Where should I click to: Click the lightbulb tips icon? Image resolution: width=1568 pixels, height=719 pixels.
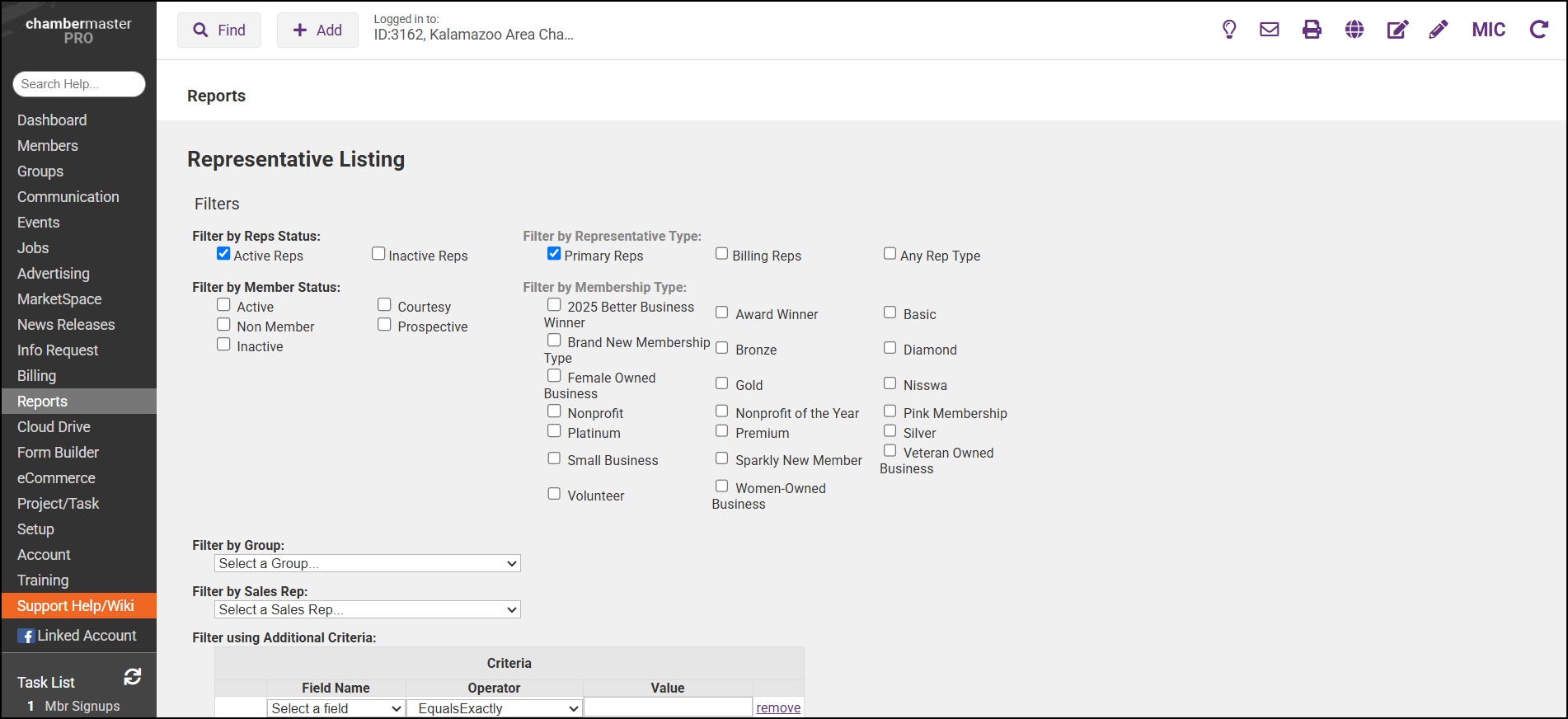coord(1228,30)
